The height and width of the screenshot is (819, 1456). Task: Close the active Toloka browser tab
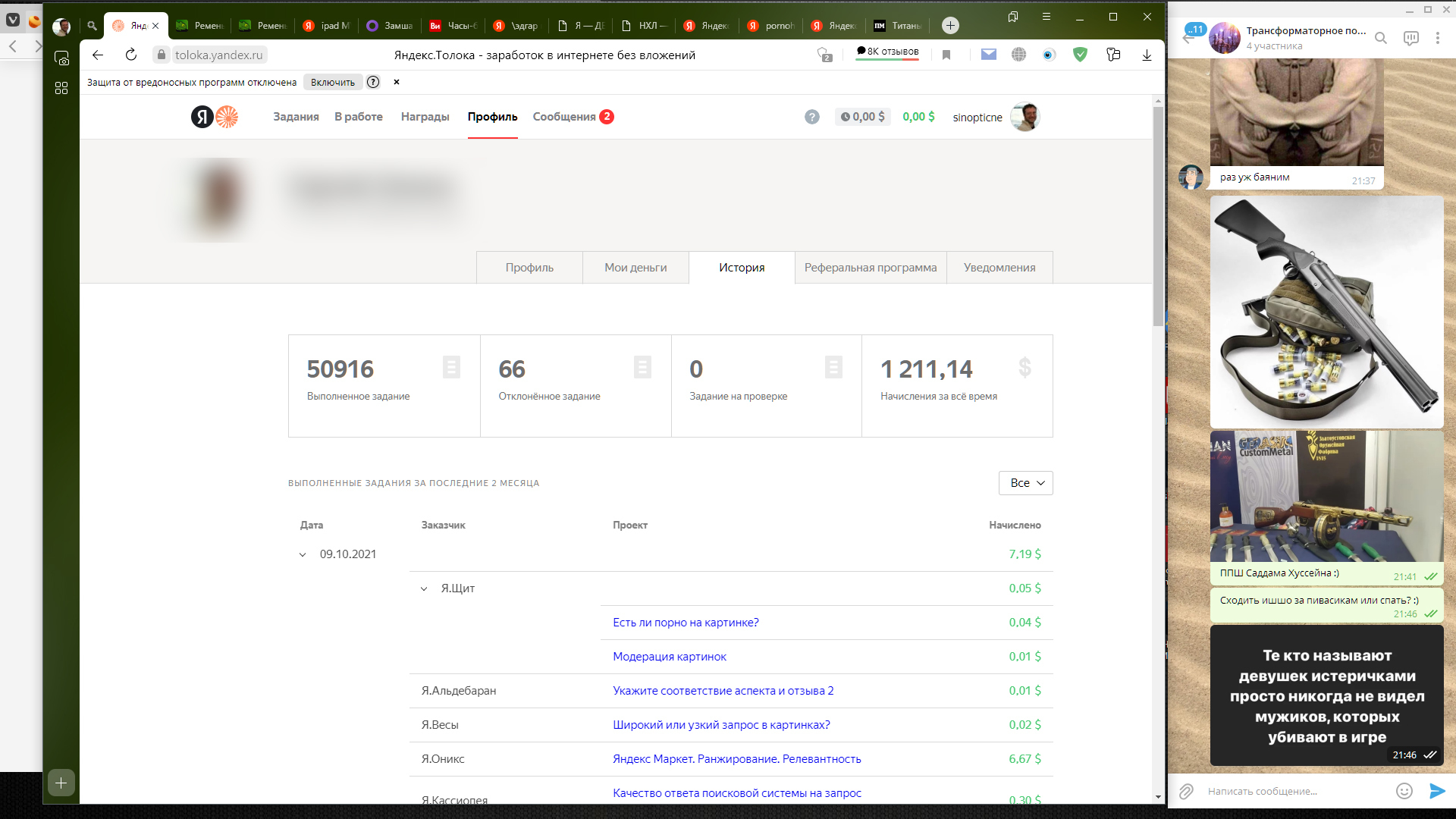(x=155, y=26)
